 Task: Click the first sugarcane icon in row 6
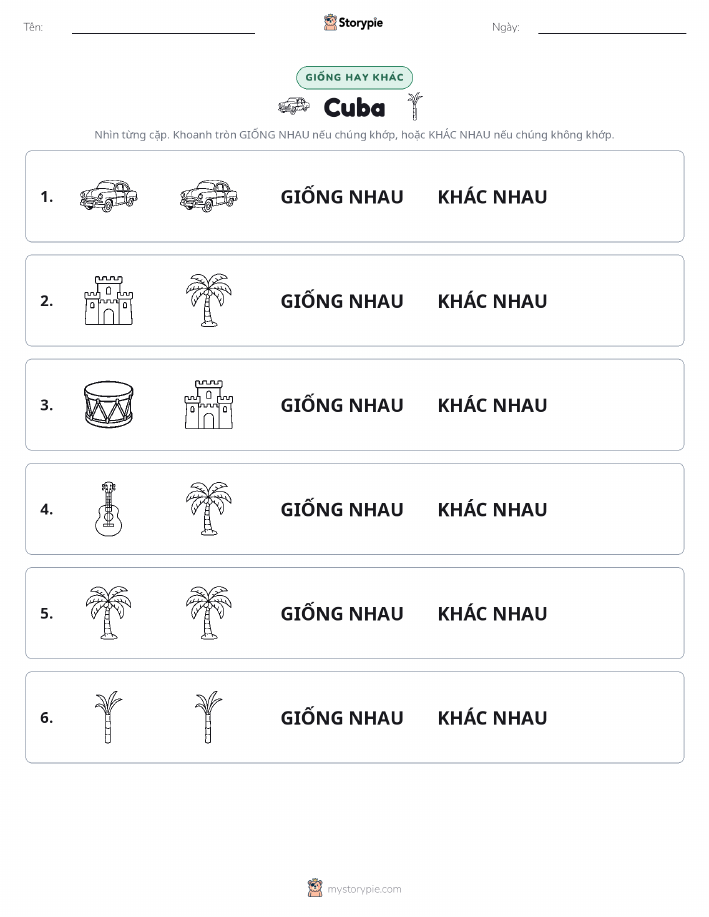(x=108, y=717)
